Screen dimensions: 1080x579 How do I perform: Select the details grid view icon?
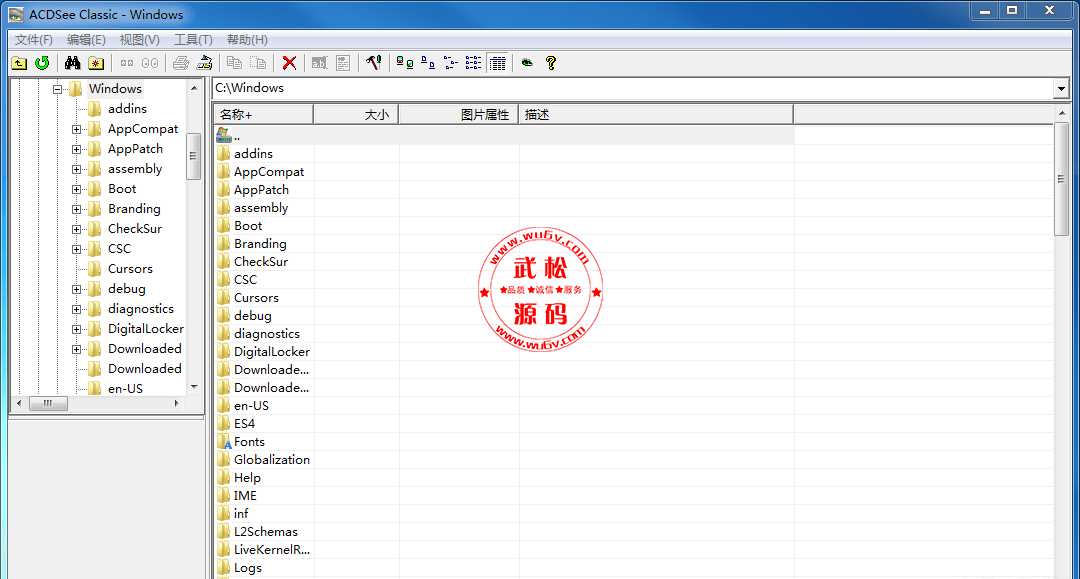pyautogui.click(x=497, y=63)
